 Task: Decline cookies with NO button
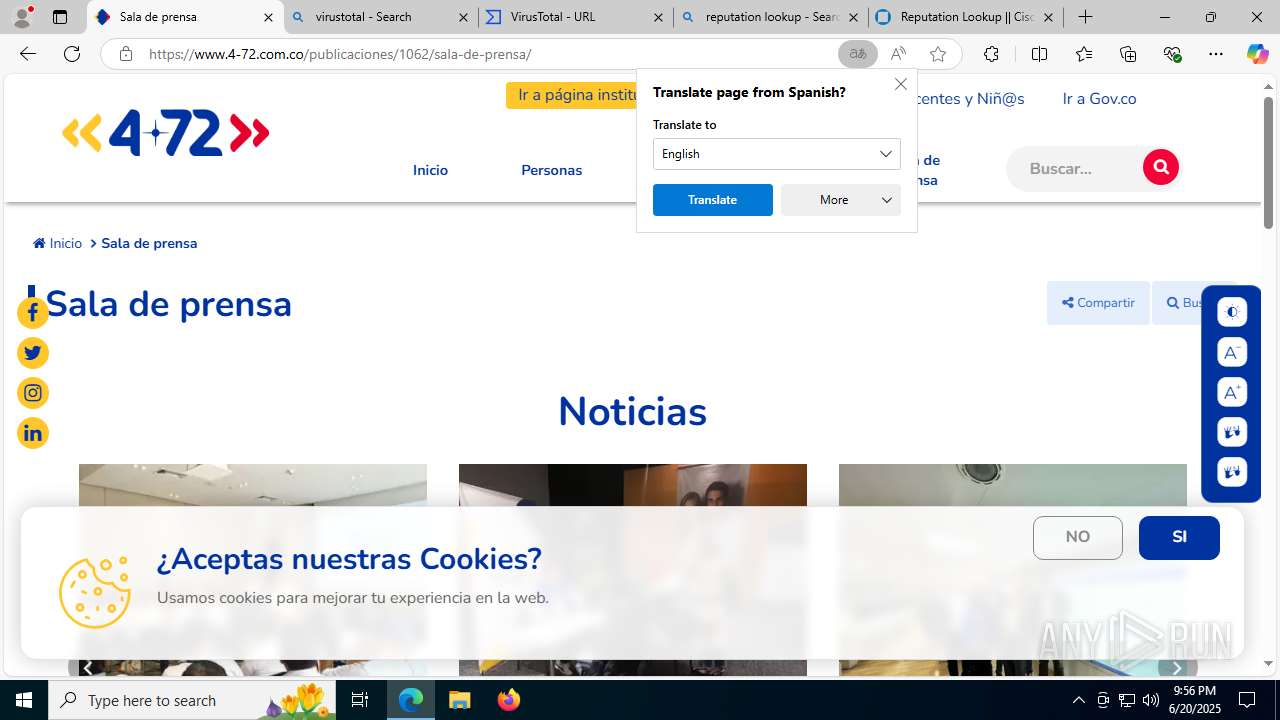point(1078,538)
